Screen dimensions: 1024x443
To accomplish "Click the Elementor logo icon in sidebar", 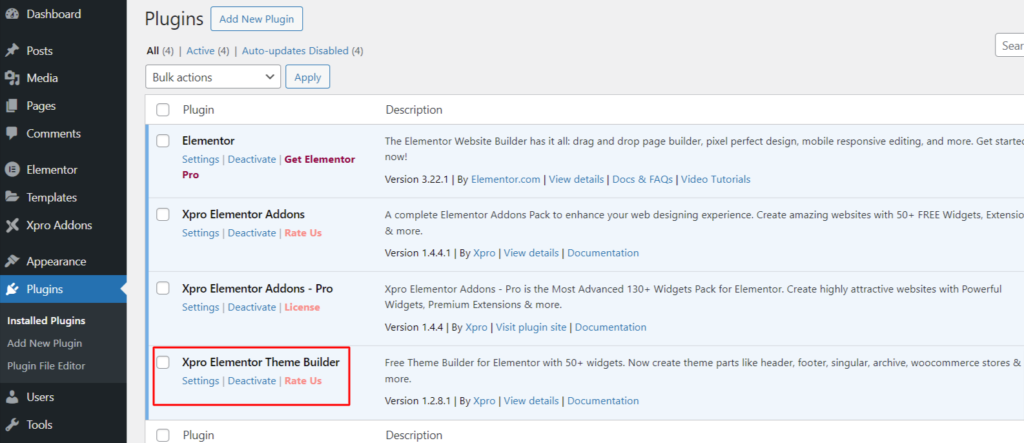I will pos(12,170).
